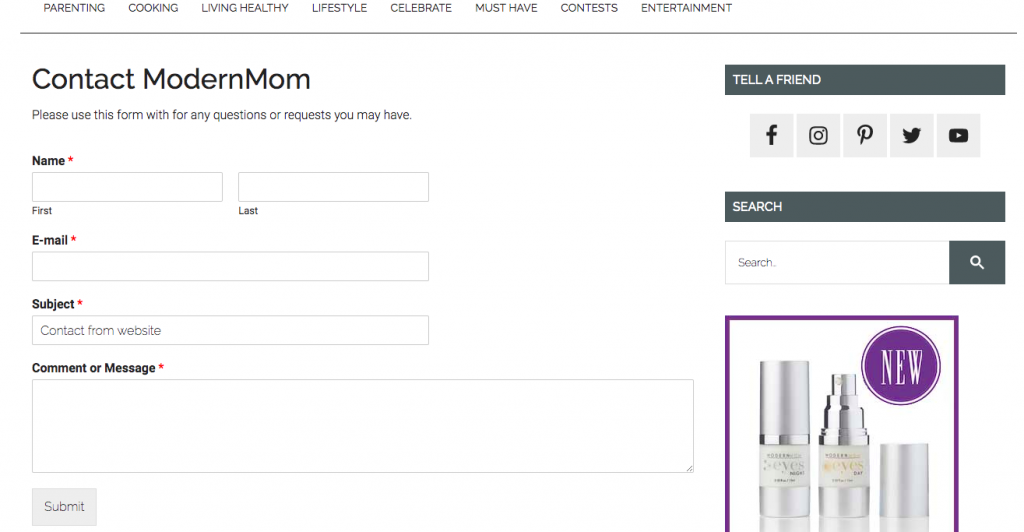Focus the First name field
Image resolution: width=1024 pixels, height=532 pixels.
point(127,187)
